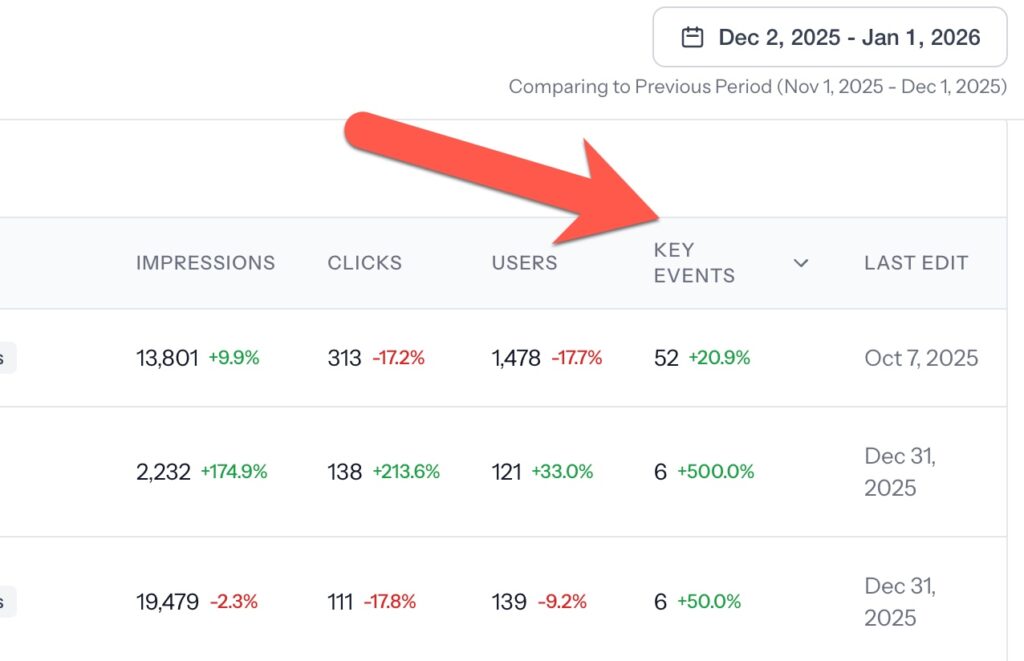
Task: Click the 52 key events value
Action: (x=666, y=358)
